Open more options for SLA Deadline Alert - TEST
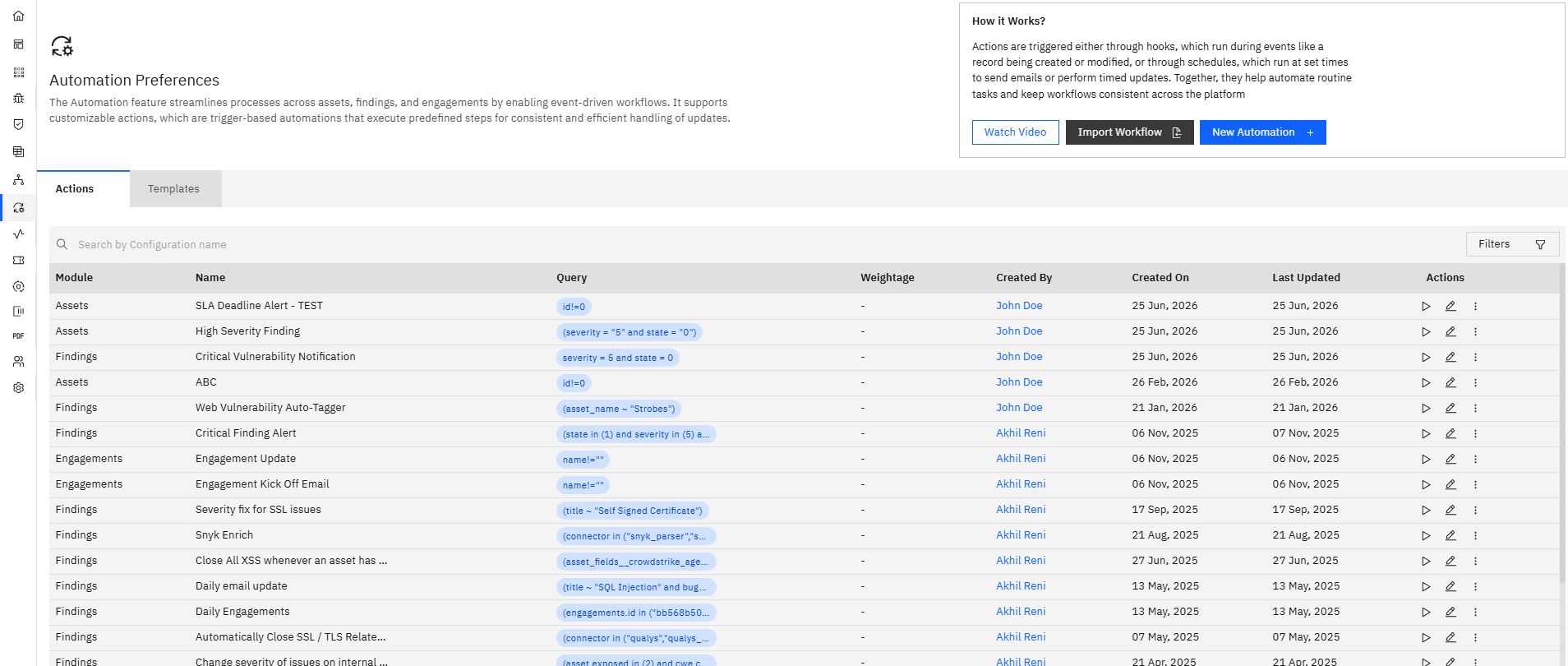 point(1475,307)
